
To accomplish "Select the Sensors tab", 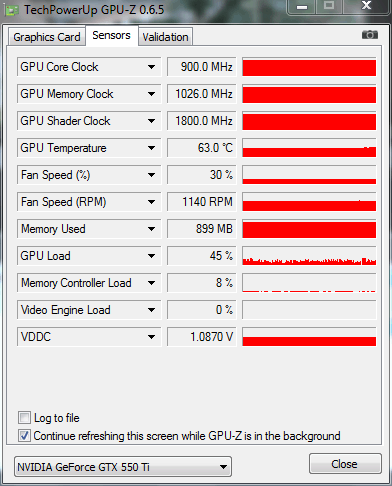I will click(111, 35).
